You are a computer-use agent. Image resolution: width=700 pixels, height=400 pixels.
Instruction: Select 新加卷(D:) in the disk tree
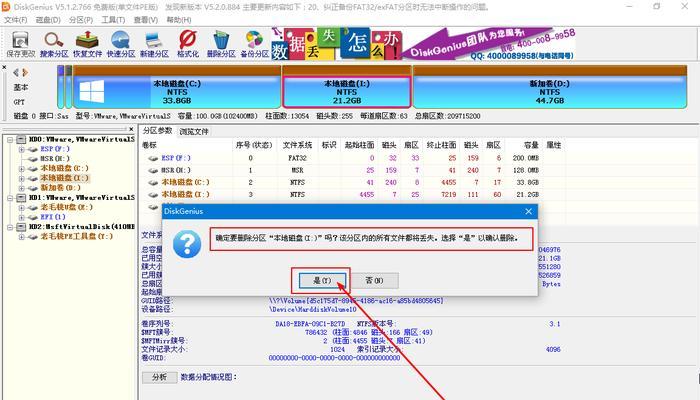pyautogui.click(x=60, y=188)
